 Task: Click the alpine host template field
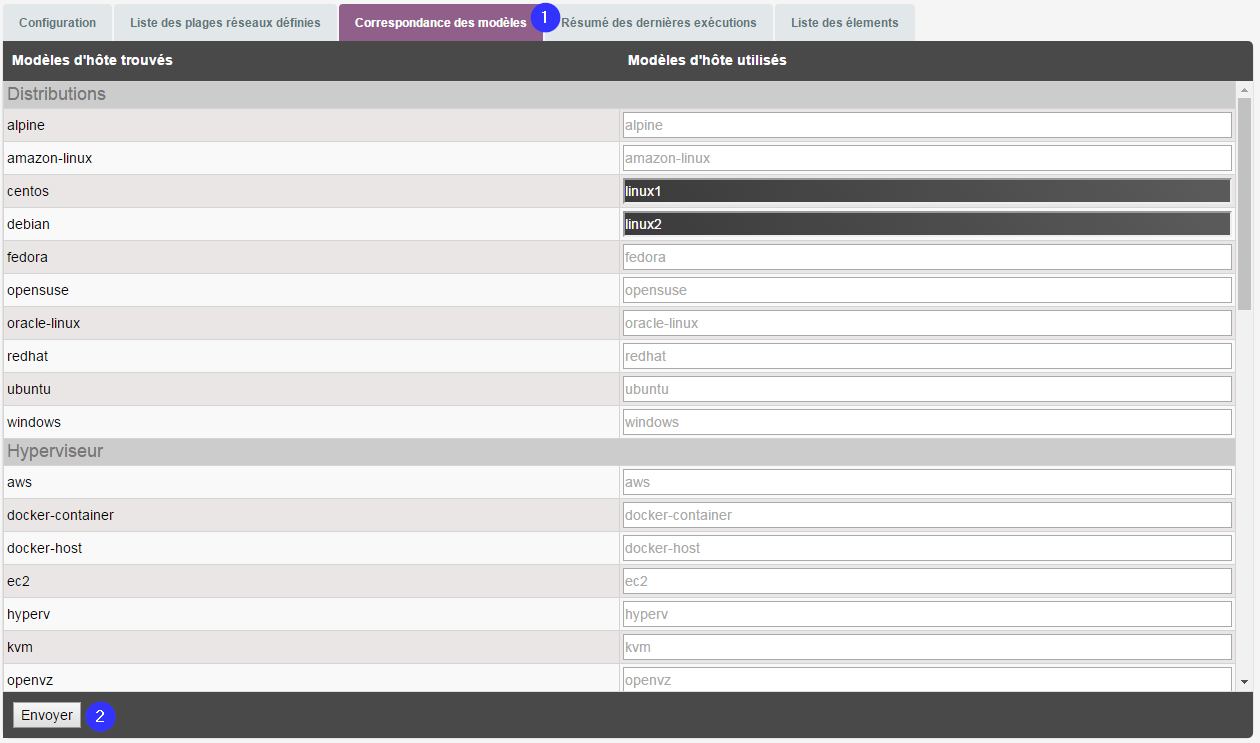tap(926, 125)
